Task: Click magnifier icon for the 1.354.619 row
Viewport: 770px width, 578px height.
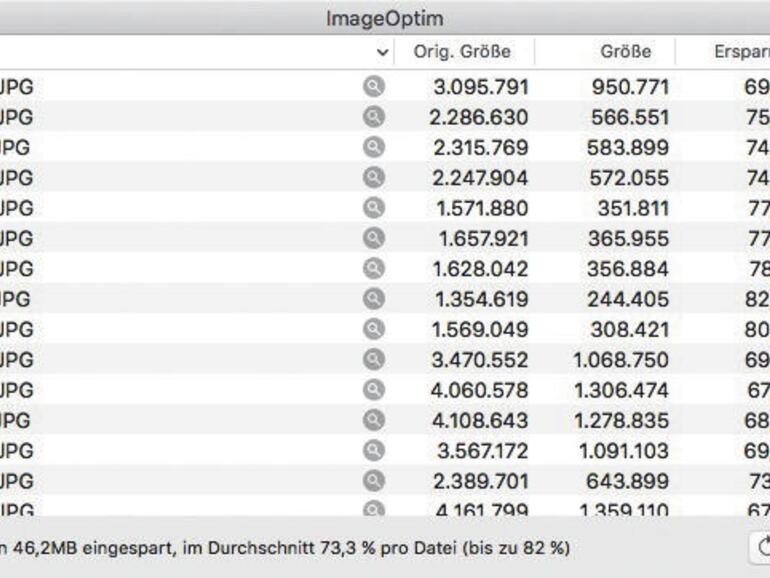Action: coord(373,298)
